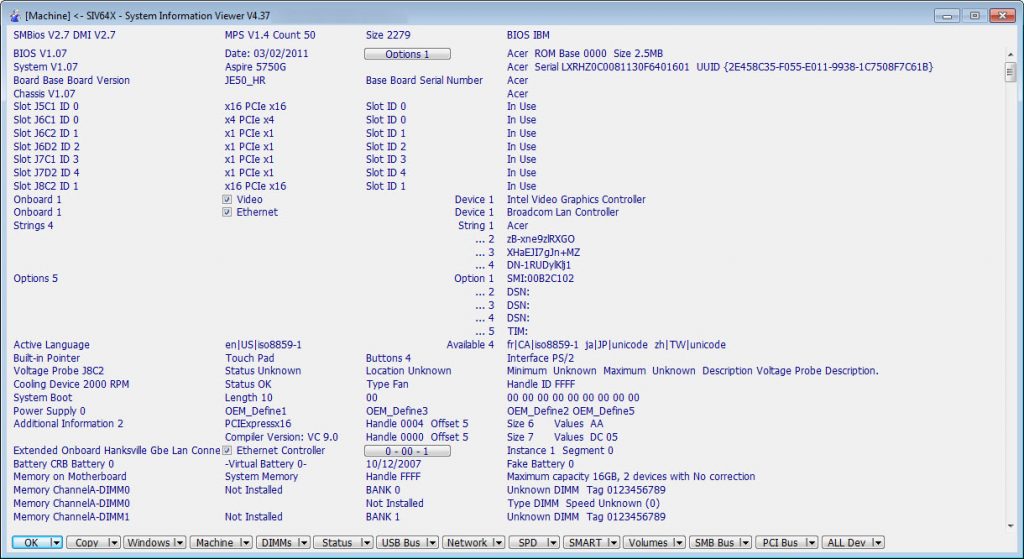The height and width of the screenshot is (559, 1024).
Task: Click 'Compiler Version: VC 9.0' text
Action: pos(281,438)
